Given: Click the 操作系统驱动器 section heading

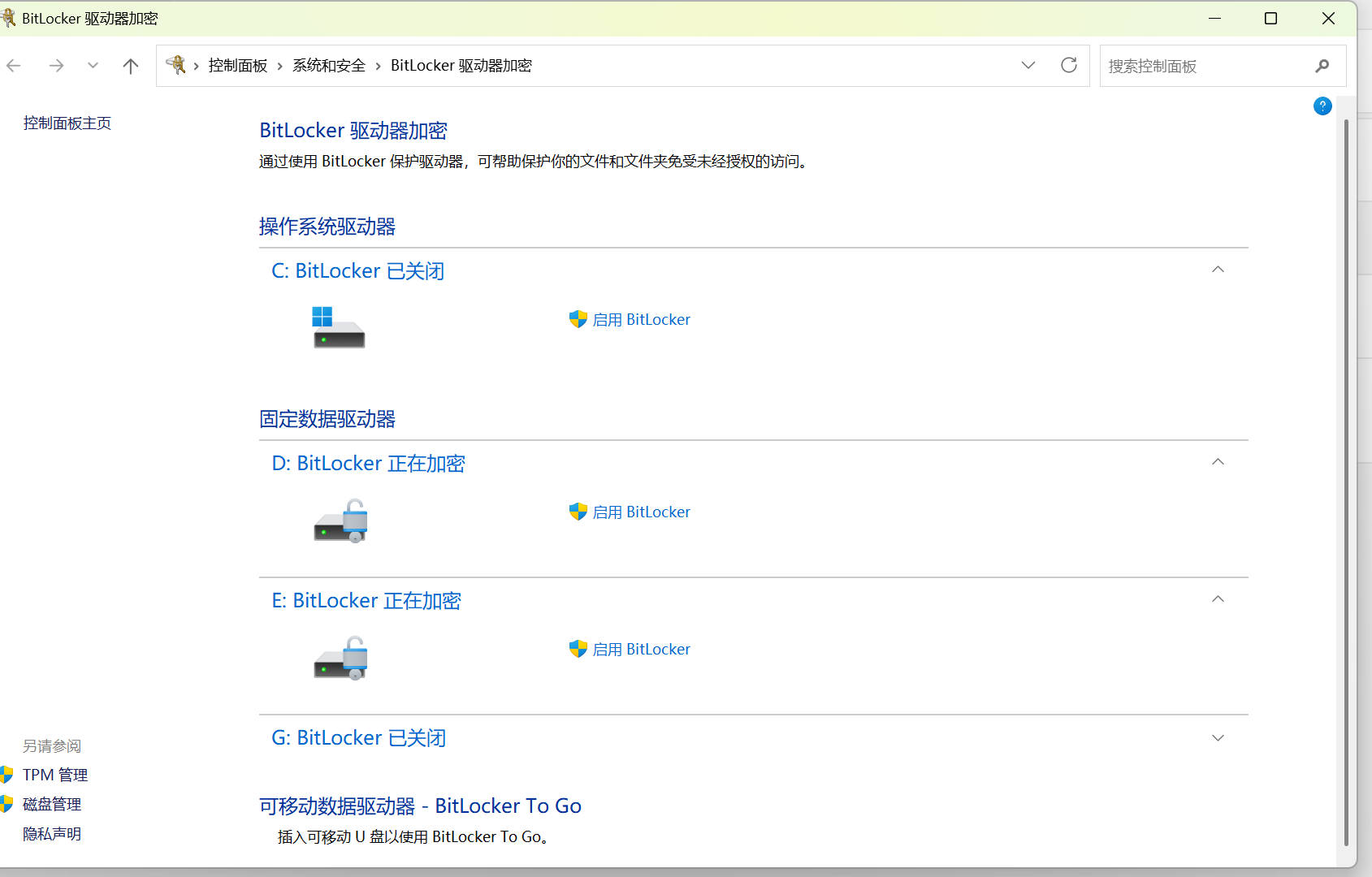Looking at the screenshot, I should pyautogui.click(x=327, y=227).
